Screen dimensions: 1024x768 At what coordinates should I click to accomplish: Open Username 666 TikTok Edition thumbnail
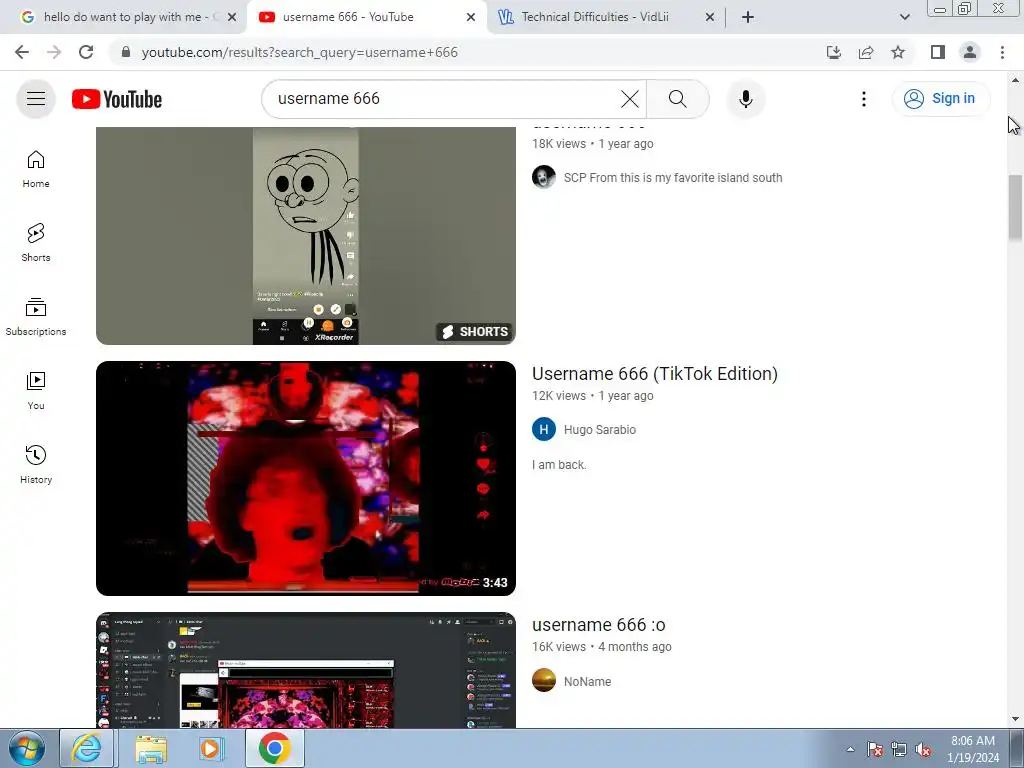306,478
